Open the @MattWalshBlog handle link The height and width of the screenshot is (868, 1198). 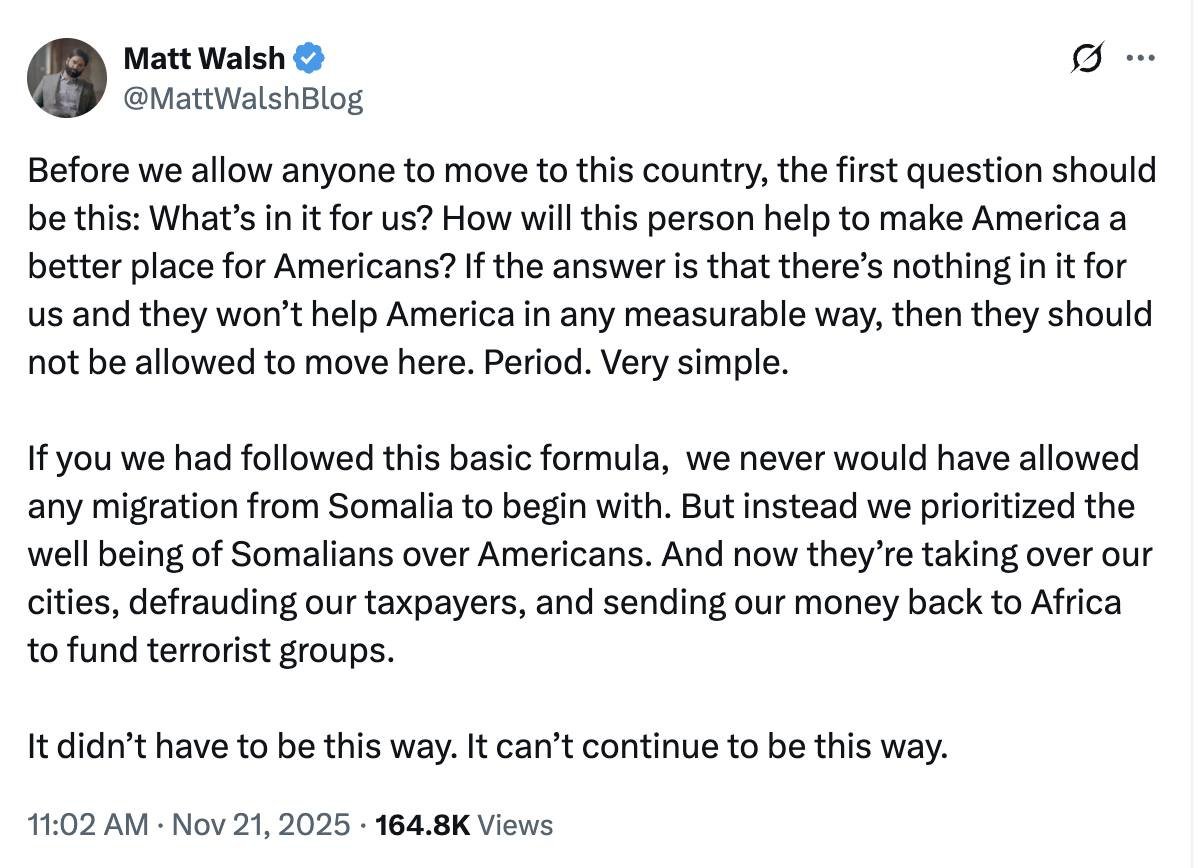(243, 99)
